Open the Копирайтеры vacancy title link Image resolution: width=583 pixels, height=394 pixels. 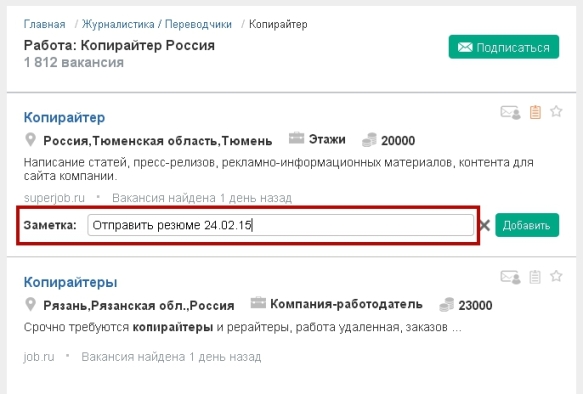(x=70, y=282)
